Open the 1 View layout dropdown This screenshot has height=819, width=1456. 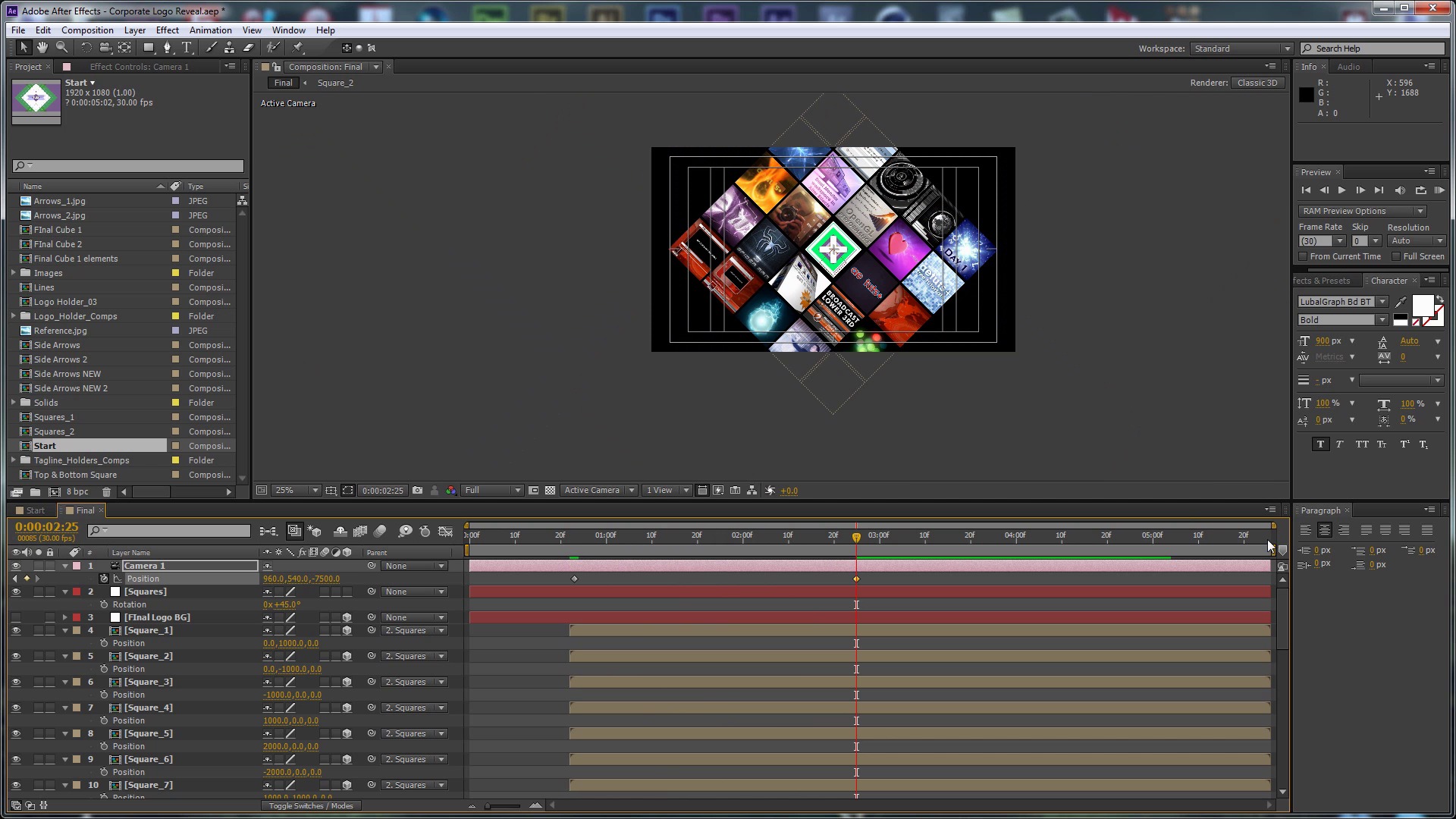pos(667,491)
